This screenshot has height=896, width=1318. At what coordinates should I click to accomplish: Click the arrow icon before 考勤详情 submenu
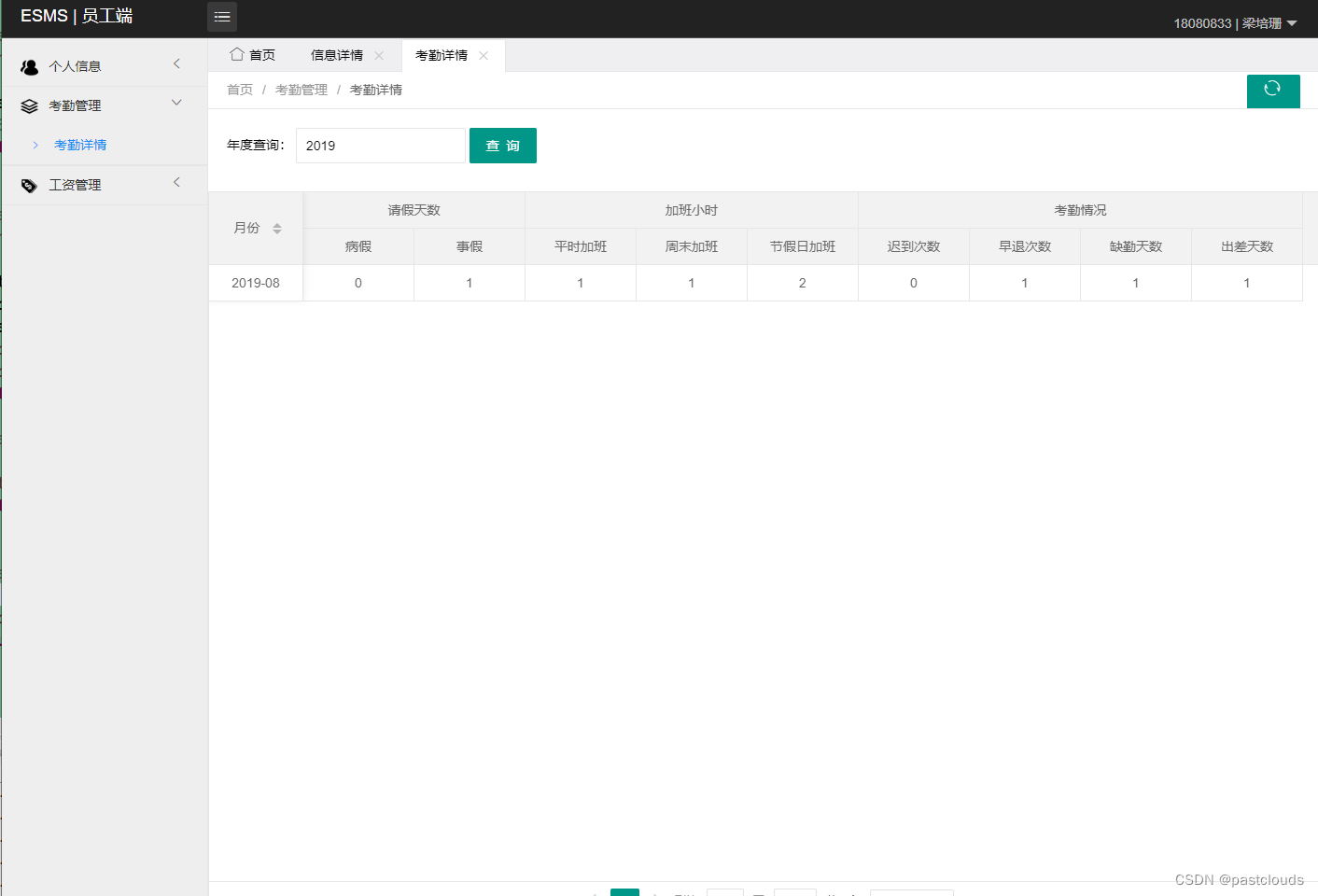point(35,145)
